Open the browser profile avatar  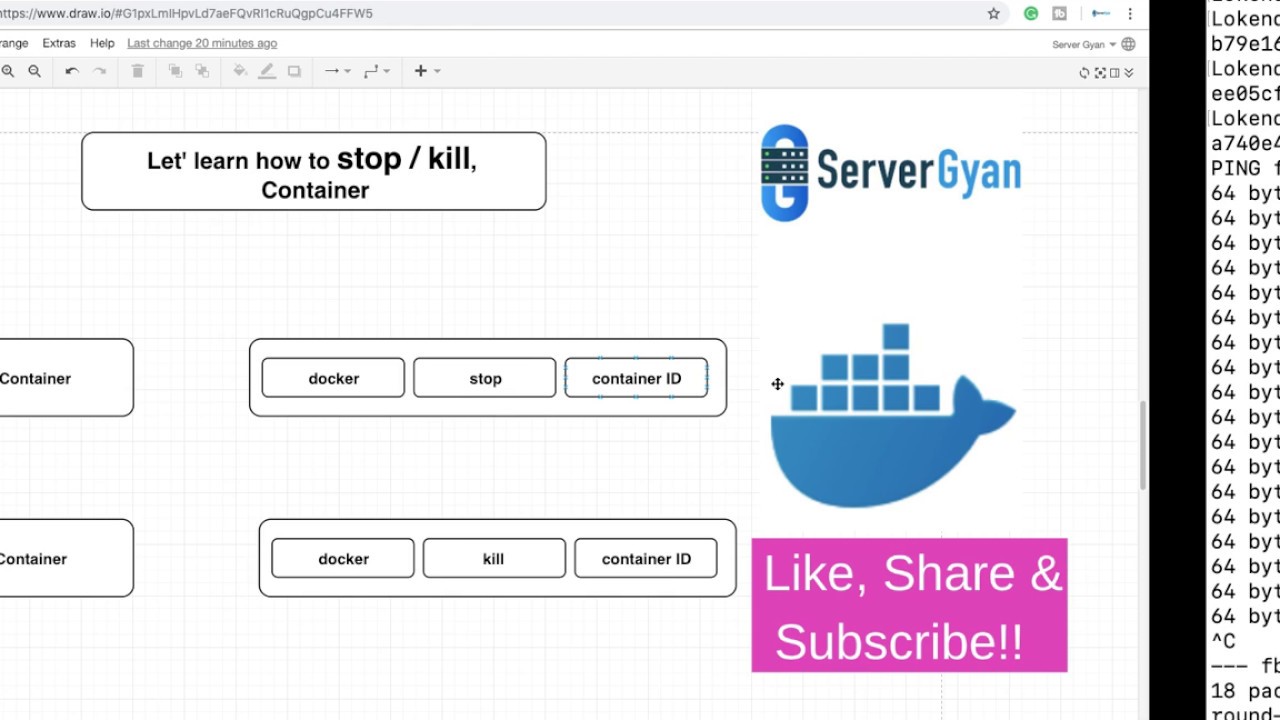(x=1101, y=14)
